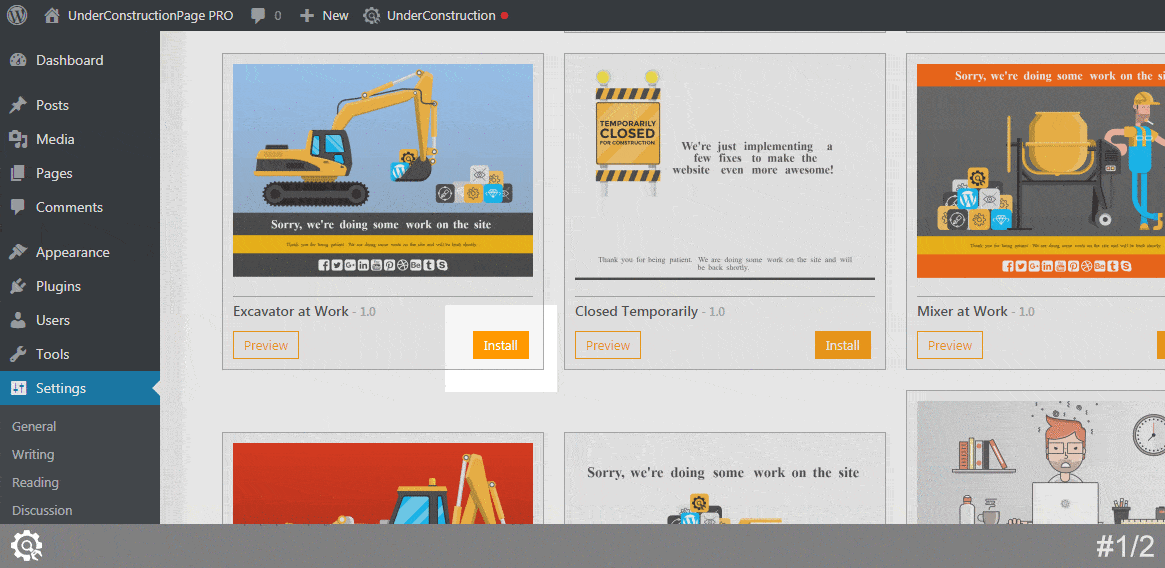Go to the Users menu item
The width and height of the screenshot is (1165, 568).
(x=53, y=320)
